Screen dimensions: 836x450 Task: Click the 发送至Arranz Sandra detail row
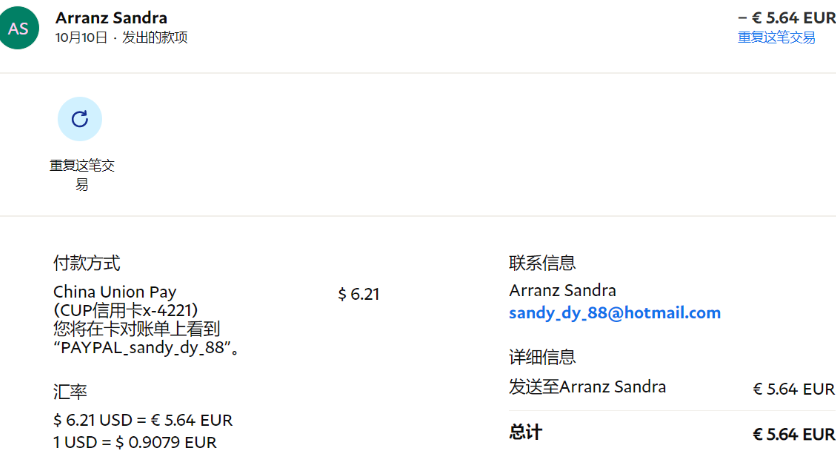pyautogui.click(x=587, y=387)
